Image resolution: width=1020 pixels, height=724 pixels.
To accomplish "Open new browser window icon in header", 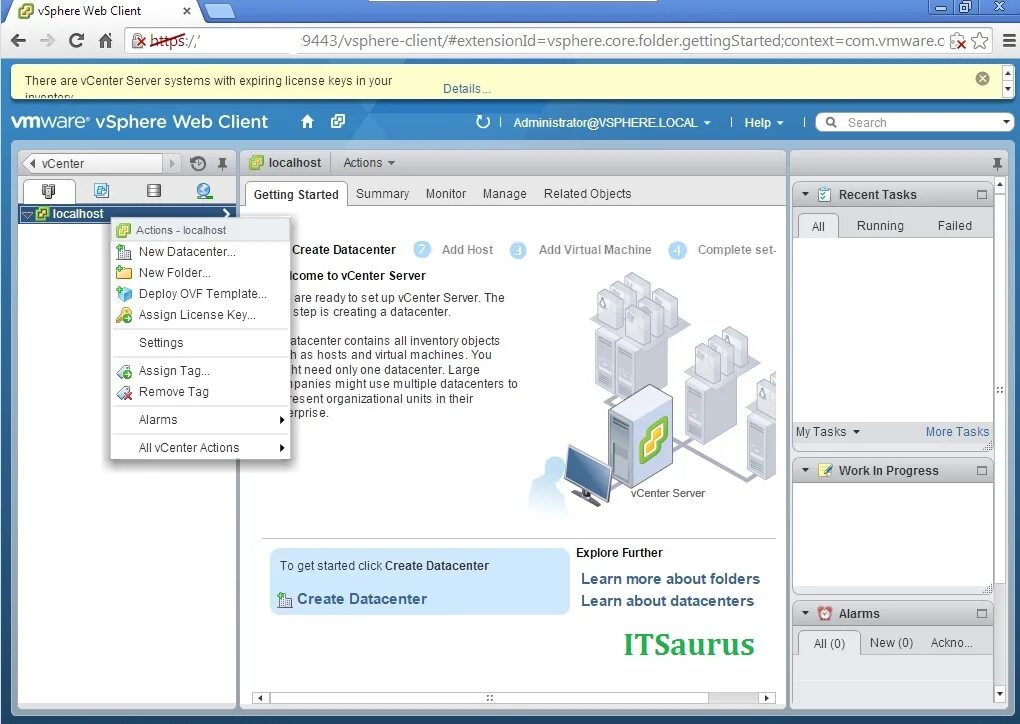I will (x=338, y=122).
